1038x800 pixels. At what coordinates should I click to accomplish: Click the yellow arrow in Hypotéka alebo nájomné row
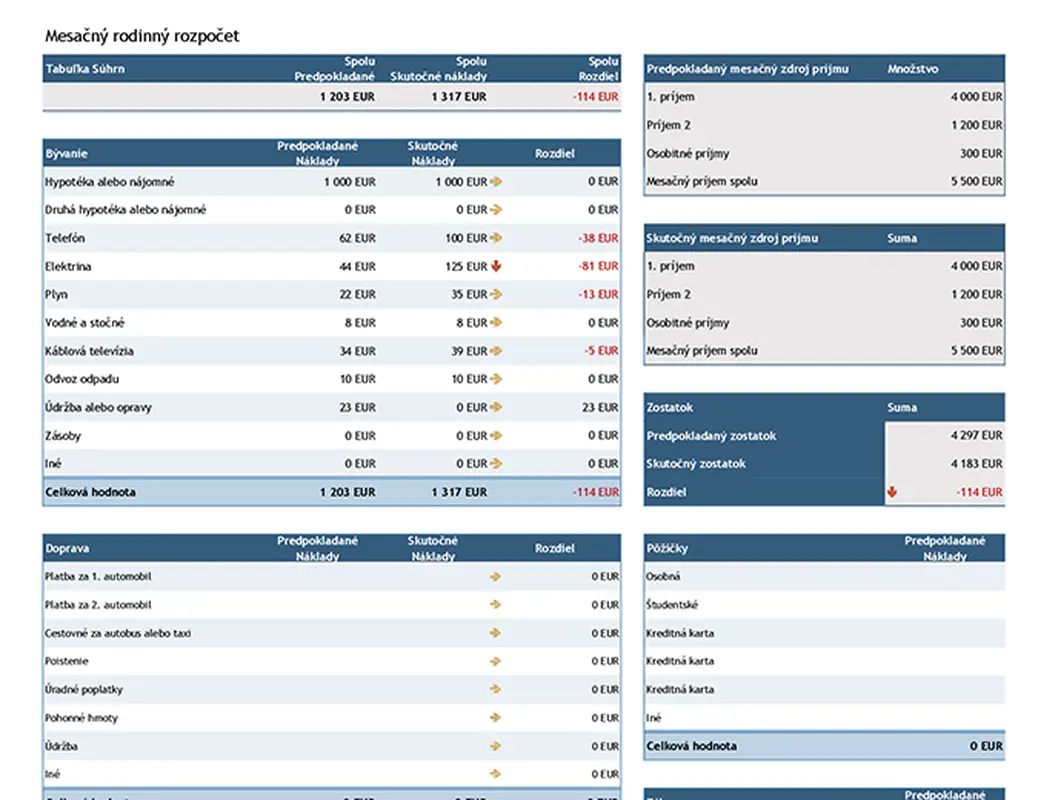(x=496, y=182)
